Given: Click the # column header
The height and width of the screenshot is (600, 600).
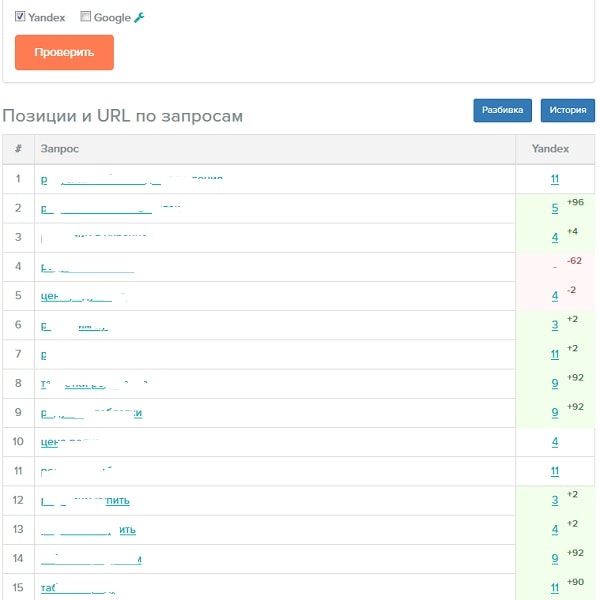Looking at the screenshot, I should tap(18, 149).
